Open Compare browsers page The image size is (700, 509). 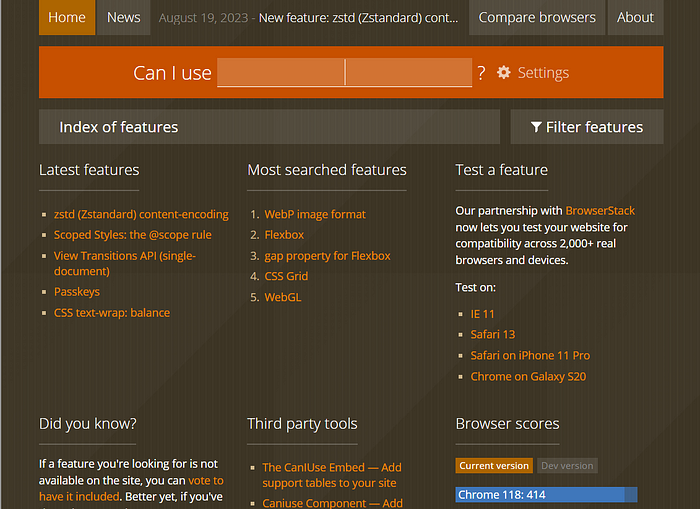click(x=537, y=17)
